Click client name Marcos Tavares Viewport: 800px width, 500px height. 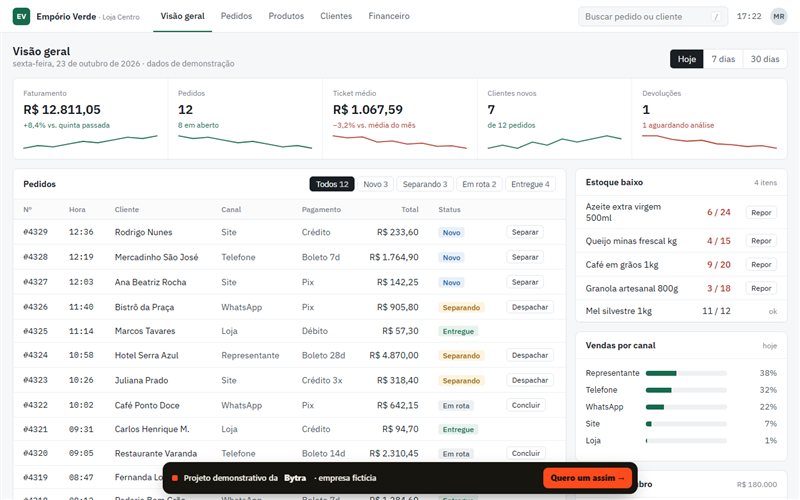coord(145,331)
